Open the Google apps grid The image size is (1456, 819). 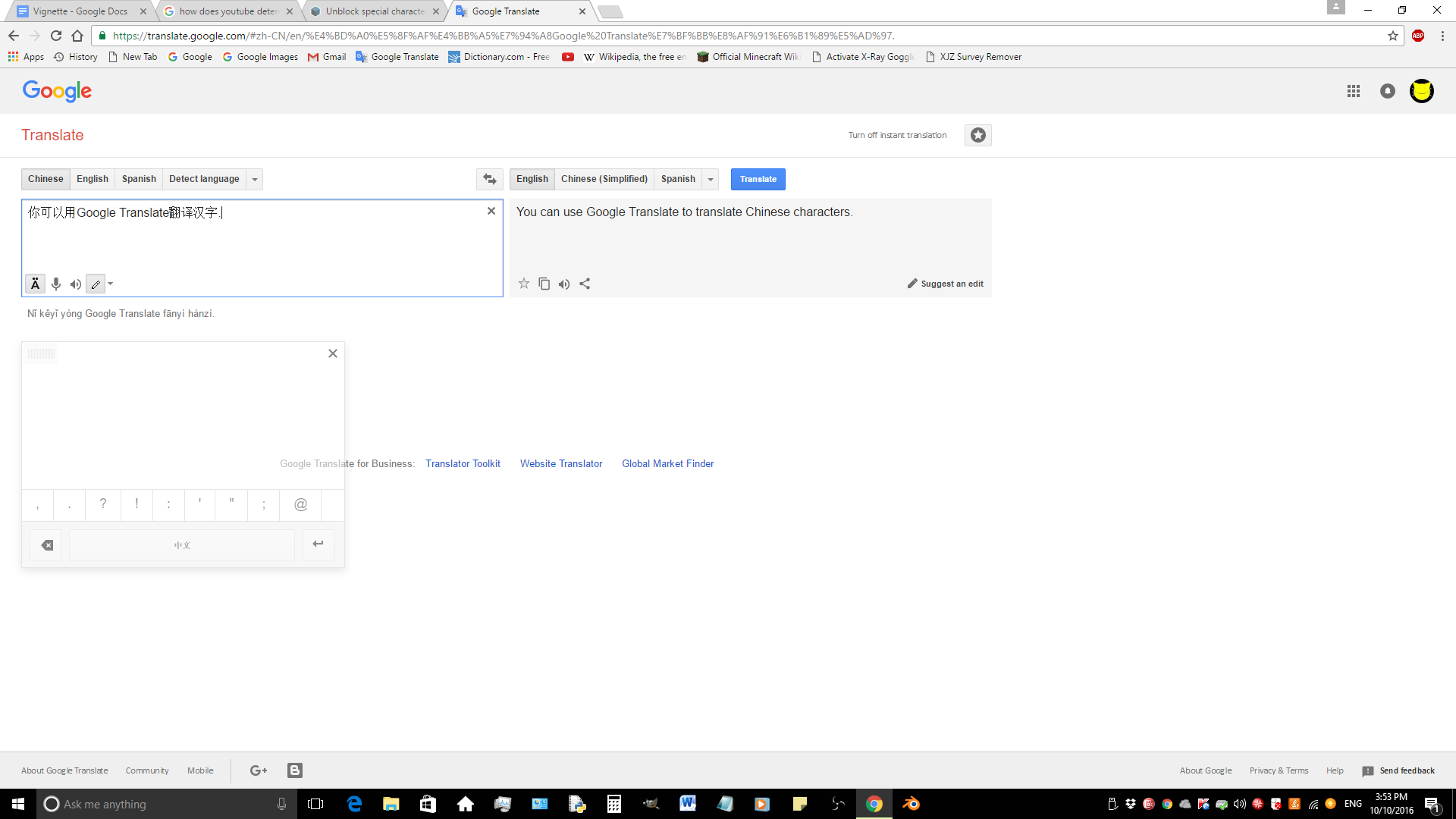tap(1354, 91)
